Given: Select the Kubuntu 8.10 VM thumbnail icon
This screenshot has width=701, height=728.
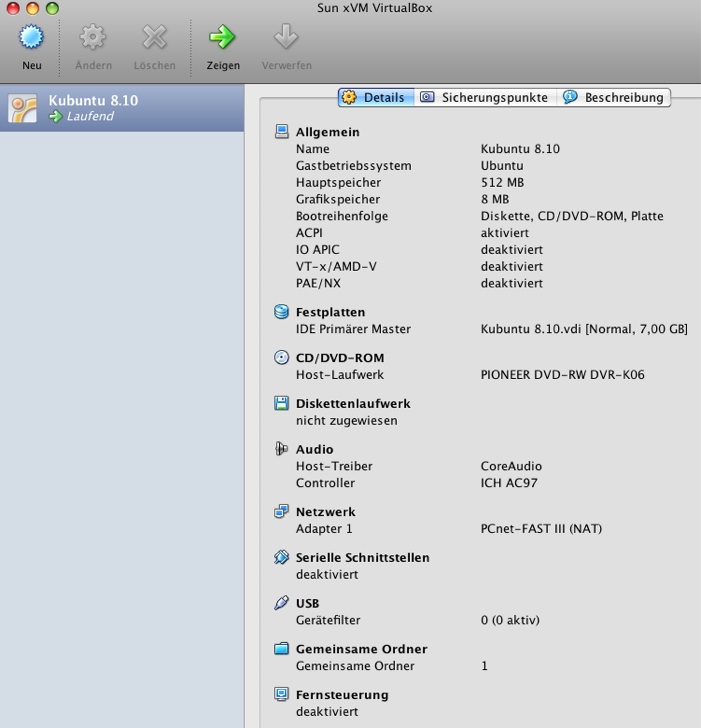Looking at the screenshot, I should [x=22, y=109].
